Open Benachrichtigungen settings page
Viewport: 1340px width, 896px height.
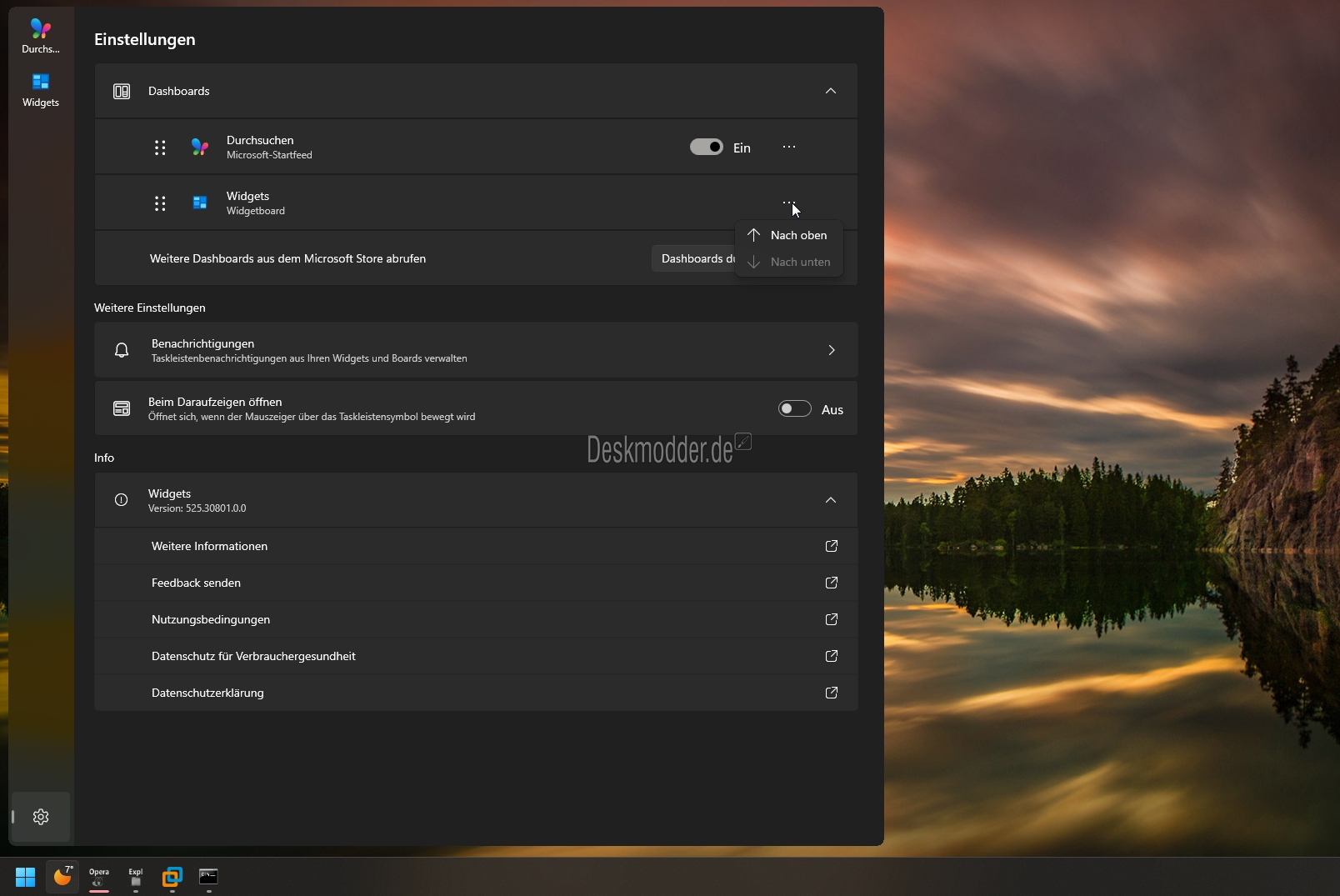pyautogui.click(x=476, y=350)
